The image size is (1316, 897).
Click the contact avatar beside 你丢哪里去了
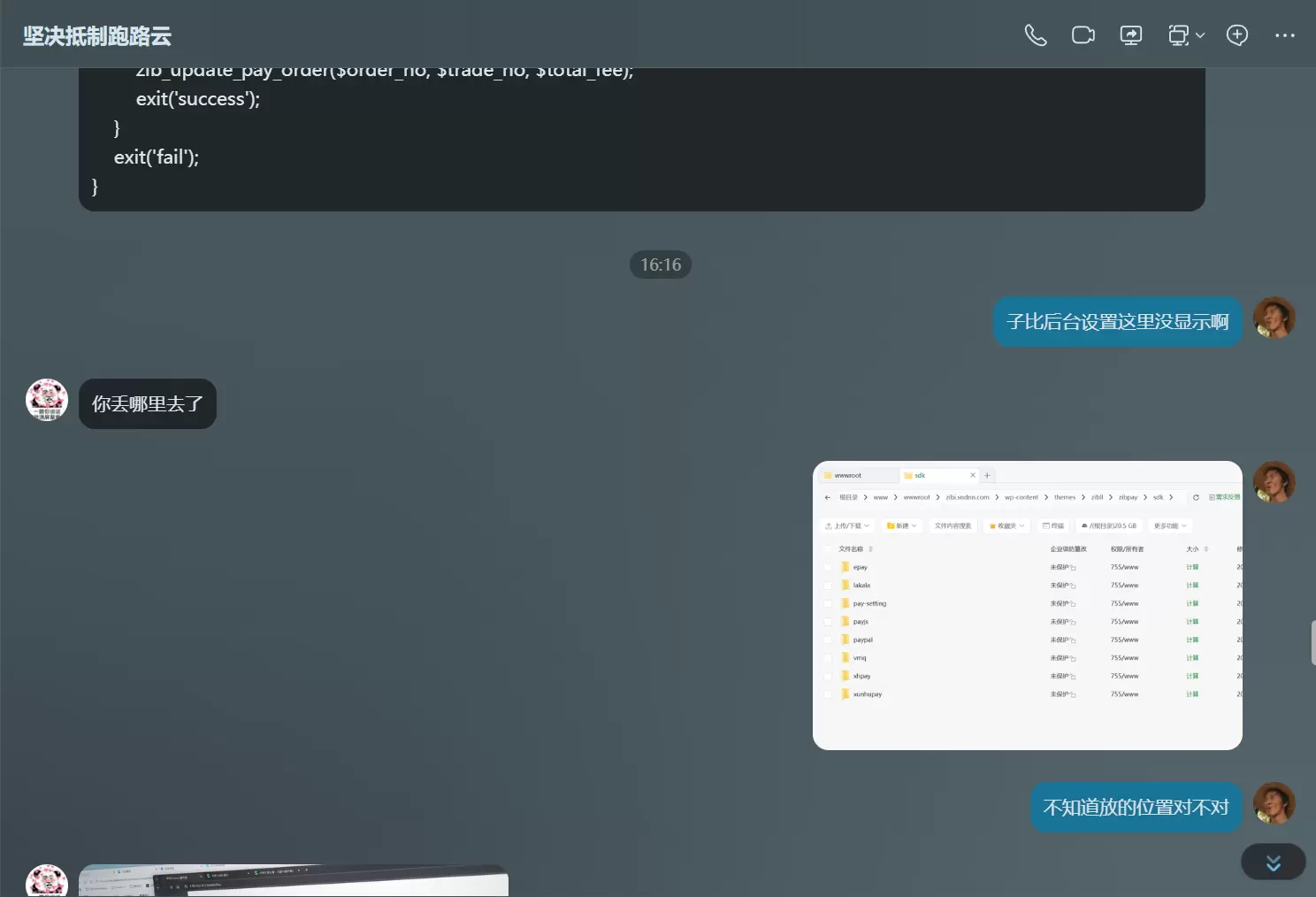click(47, 400)
